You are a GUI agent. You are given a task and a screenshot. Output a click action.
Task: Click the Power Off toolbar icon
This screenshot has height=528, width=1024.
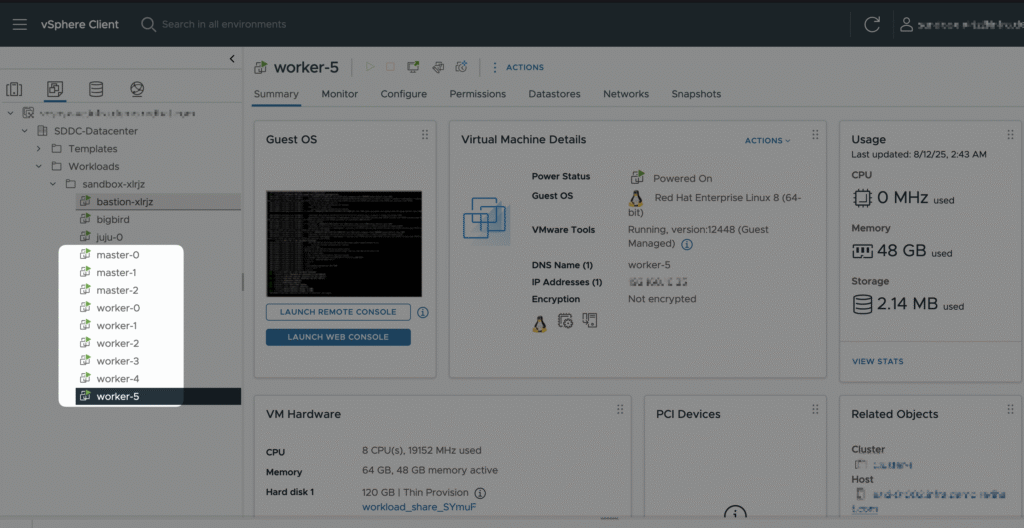390,67
